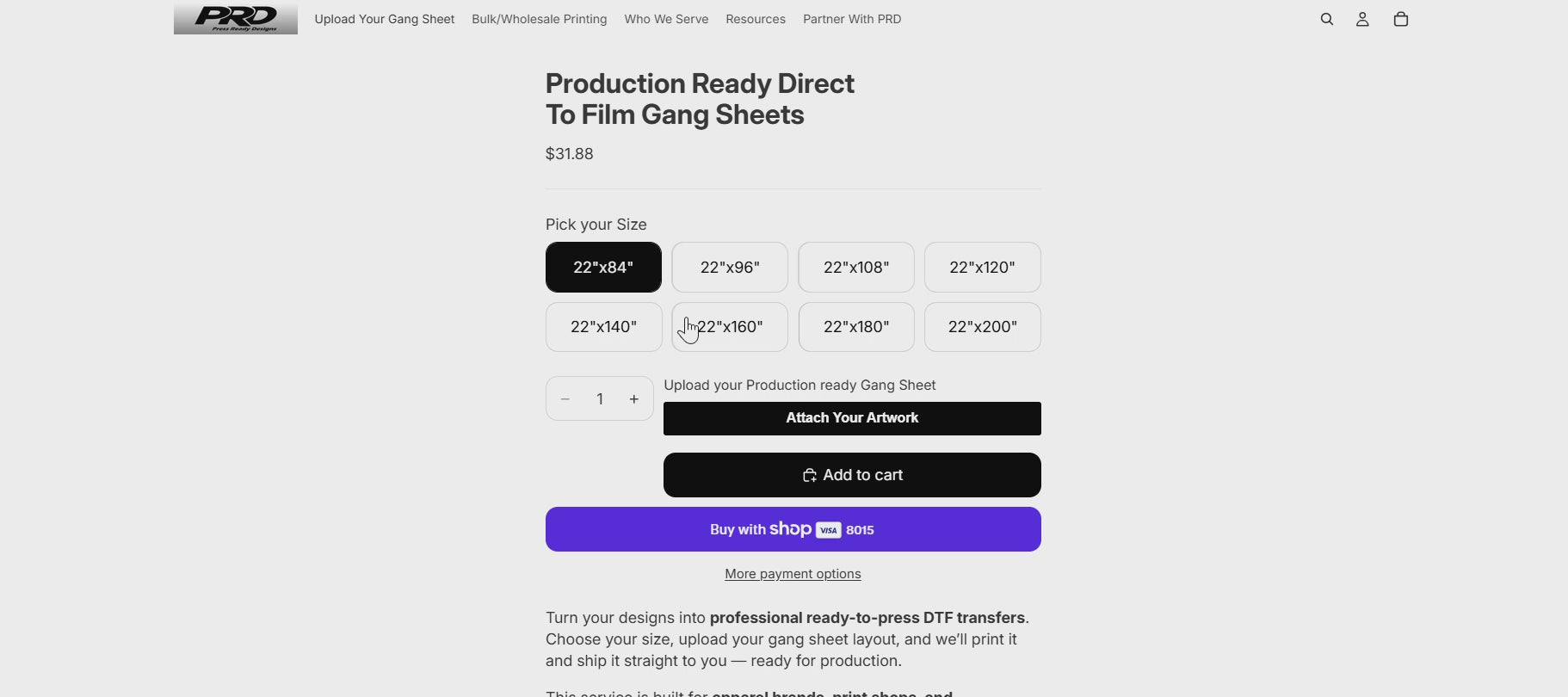Select the 22"x96" size option
Viewport: 1568px width, 697px height.
pyautogui.click(x=730, y=268)
